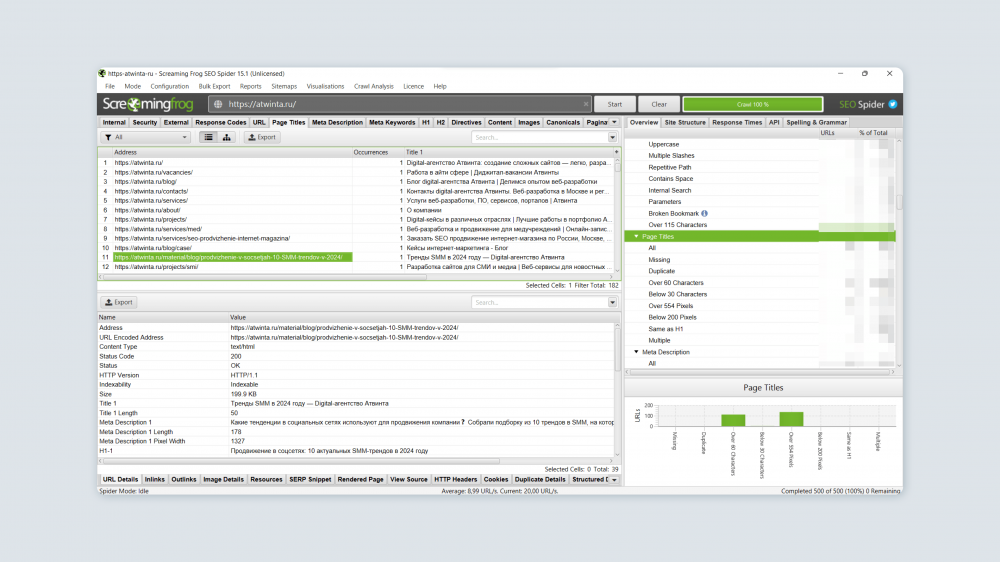Open the File menu

click(110, 86)
